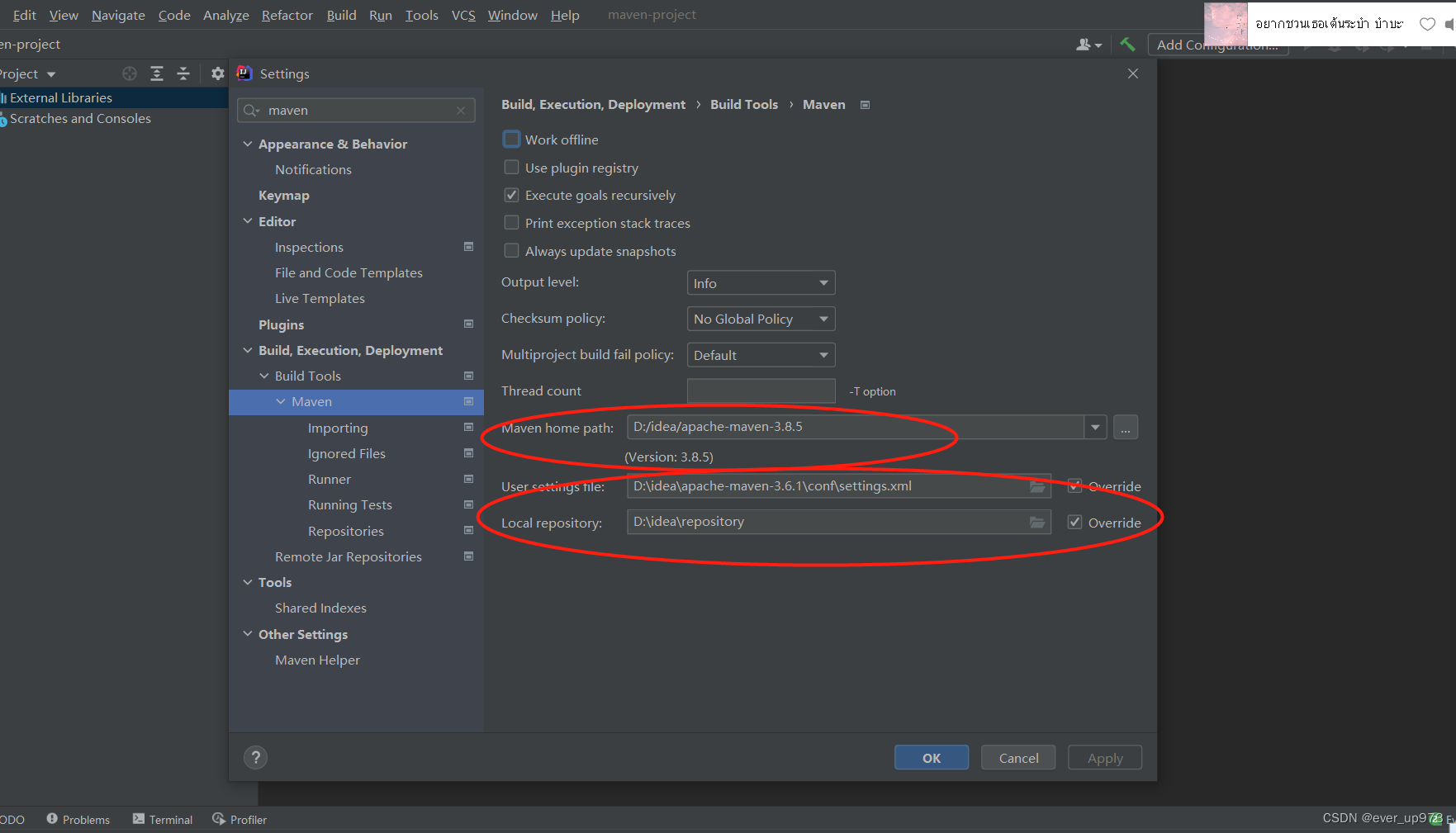Image resolution: width=1456 pixels, height=833 pixels.
Task: Click project-level icon beside Plugins
Action: 469,324
